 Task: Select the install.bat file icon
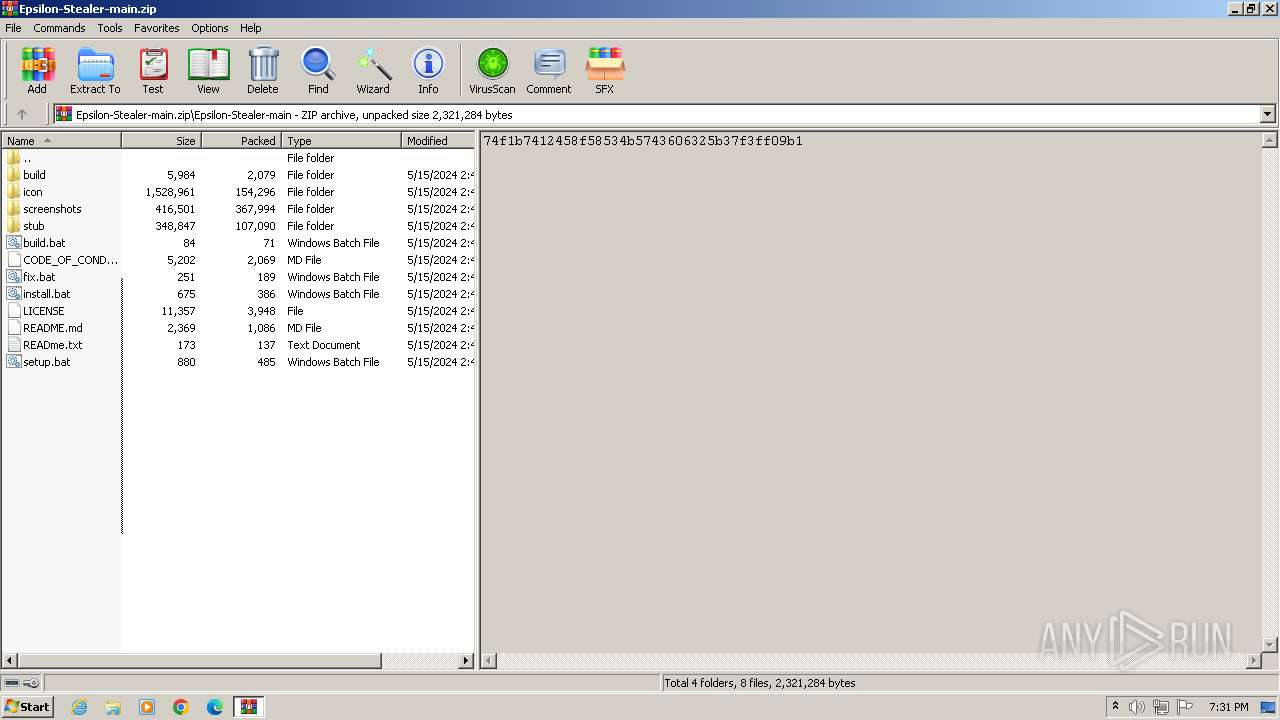tap(13, 294)
